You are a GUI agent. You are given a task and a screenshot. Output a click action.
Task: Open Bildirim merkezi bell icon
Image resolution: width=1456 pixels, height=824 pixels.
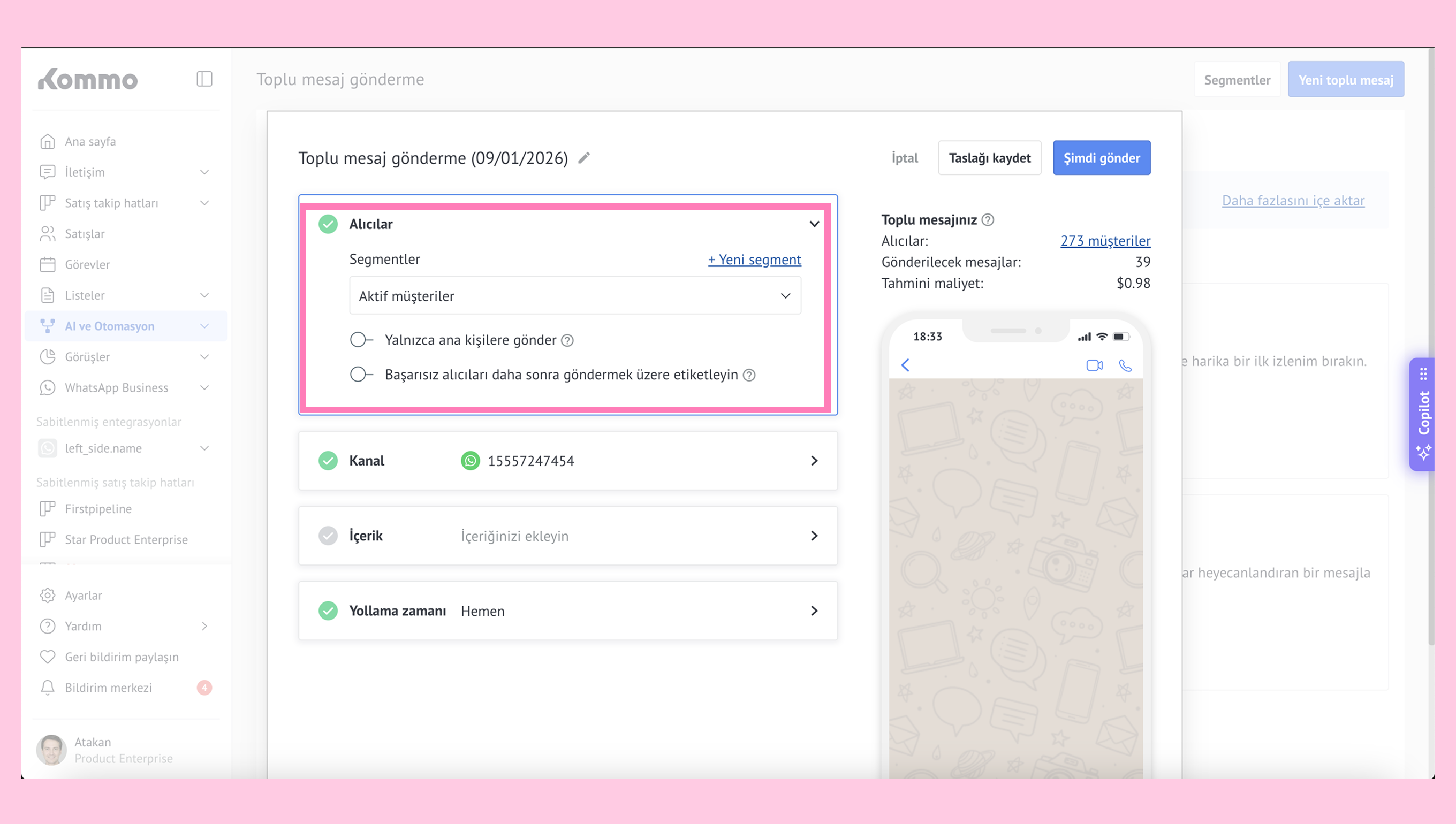tap(48, 687)
